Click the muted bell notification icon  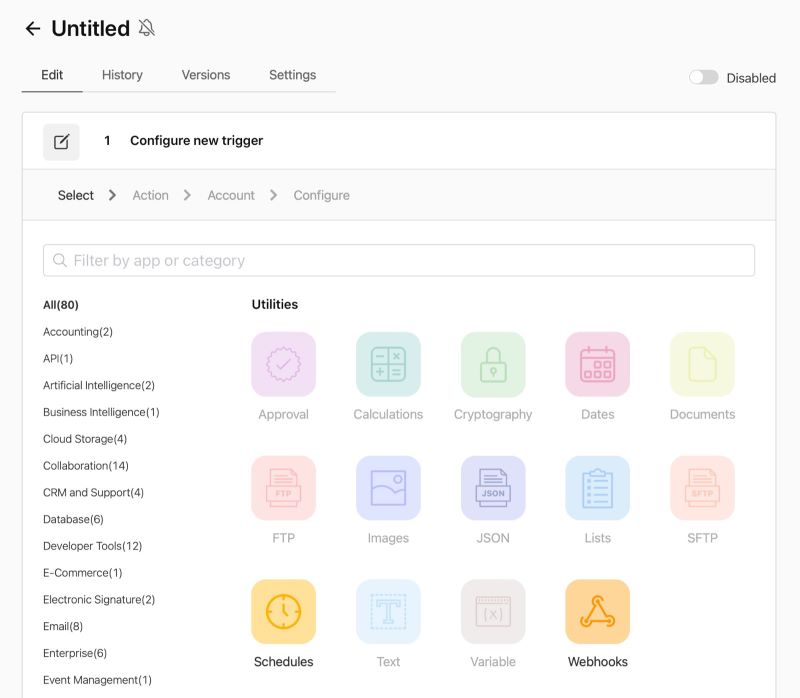[146, 28]
